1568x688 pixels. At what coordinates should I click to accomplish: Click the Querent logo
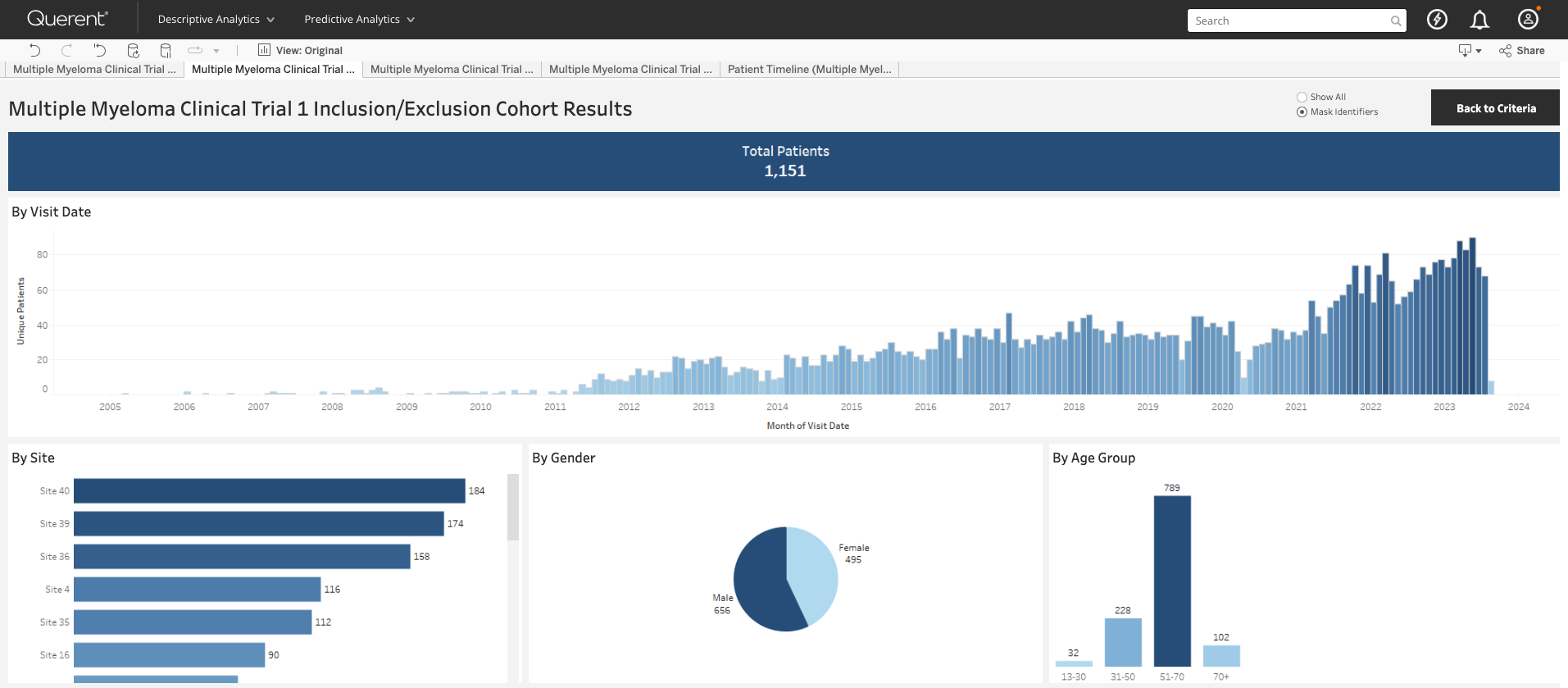click(67, 18)
